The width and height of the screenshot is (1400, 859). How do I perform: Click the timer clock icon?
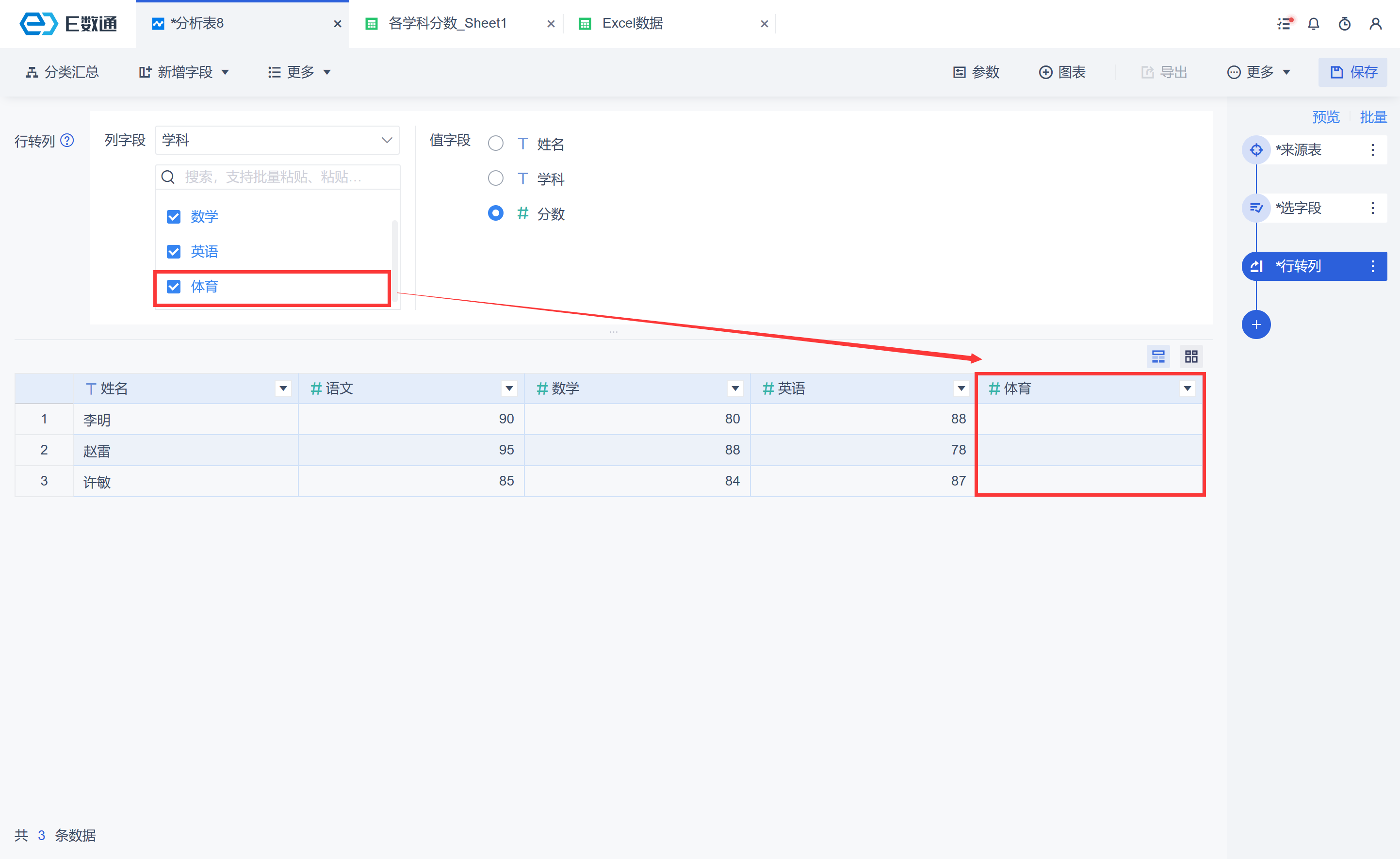coord(1344,24)
